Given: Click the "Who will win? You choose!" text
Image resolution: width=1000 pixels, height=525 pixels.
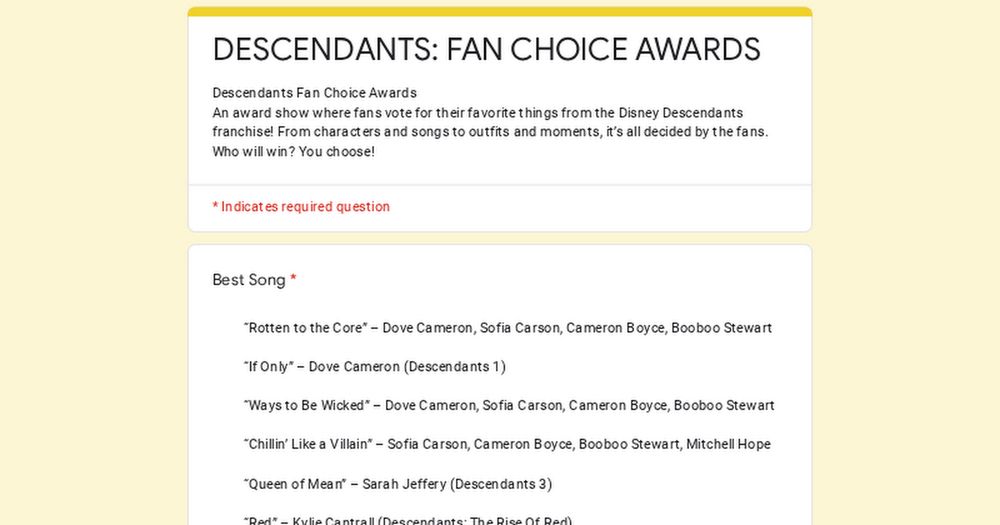Looking at the screenshot, I should coord(293,152).
